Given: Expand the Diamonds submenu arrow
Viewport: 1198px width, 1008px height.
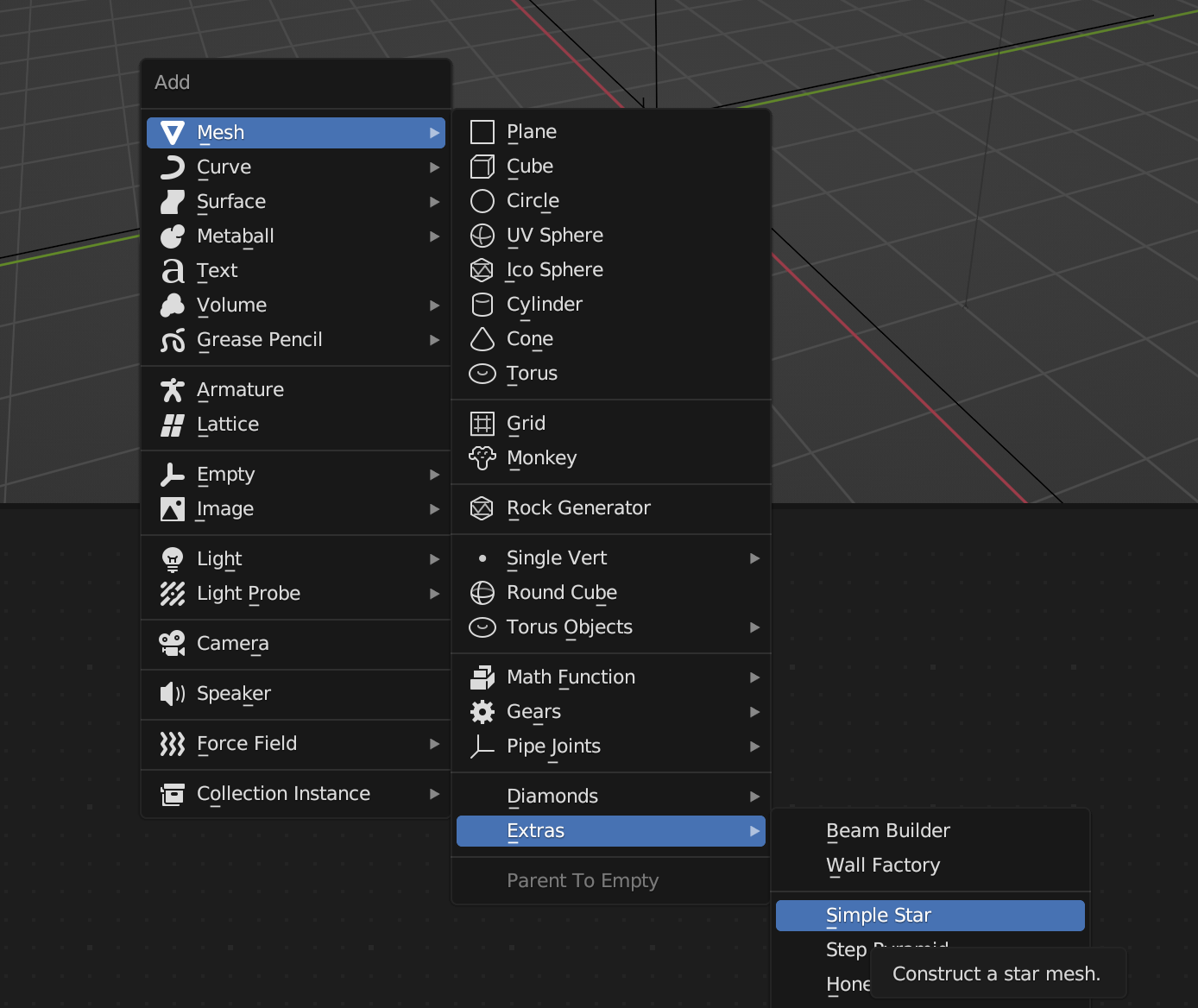Looking at the screenshot, I should [x=755, y=797].
